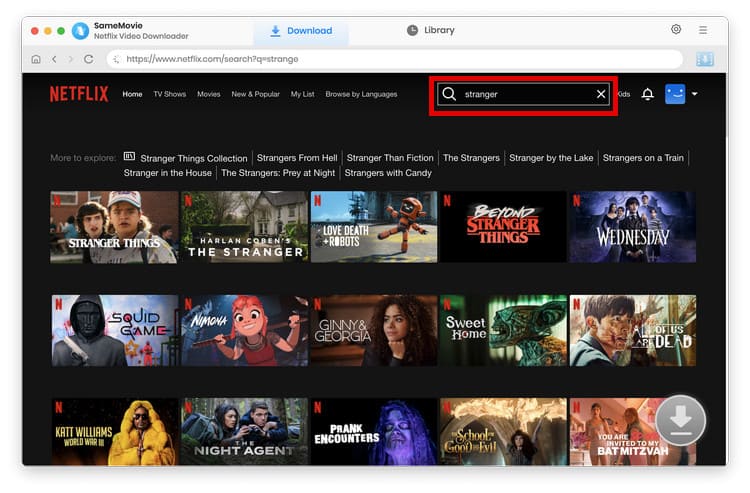This screenshot has height=493, width=750.
Task: Open Strangers From Hell link
Action: point(297,158)
